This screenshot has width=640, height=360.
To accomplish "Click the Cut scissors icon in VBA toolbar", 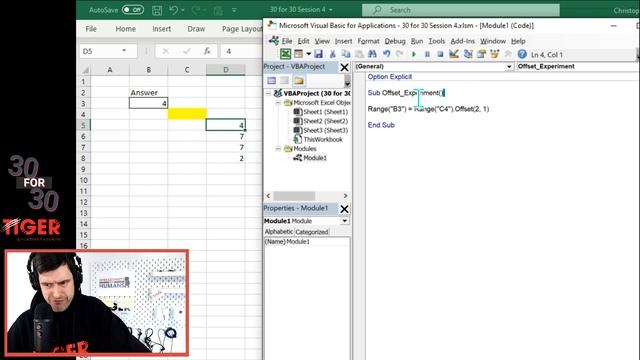I will (332, 54).
